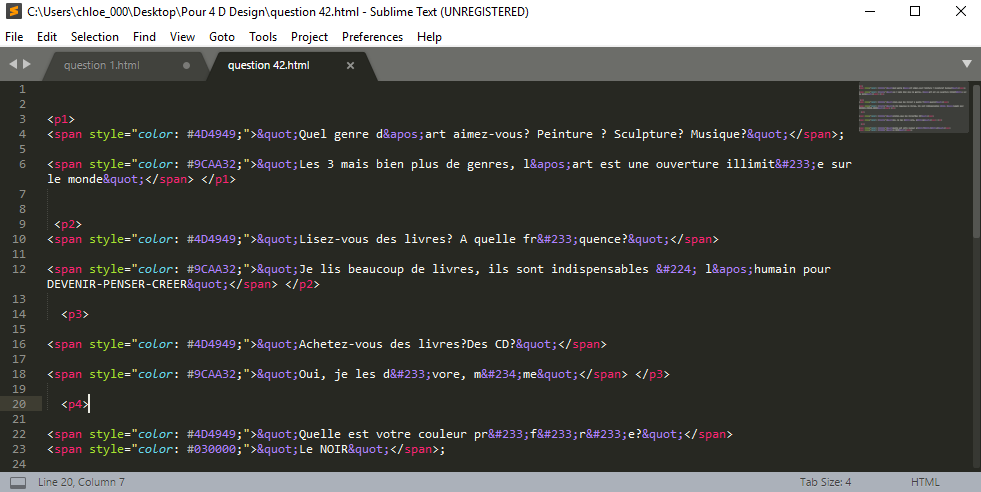Maximize the Sublime Text window
The image size is (981, 492).
tap(914, 12)
